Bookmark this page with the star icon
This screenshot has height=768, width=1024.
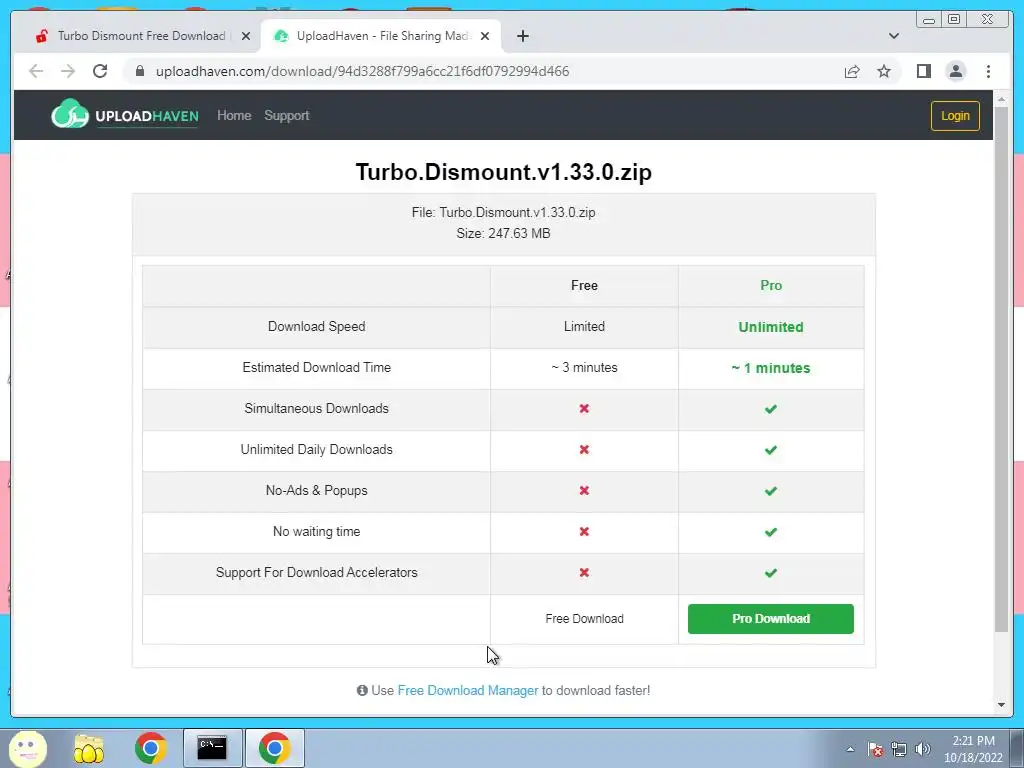click(x=884, y=71)
